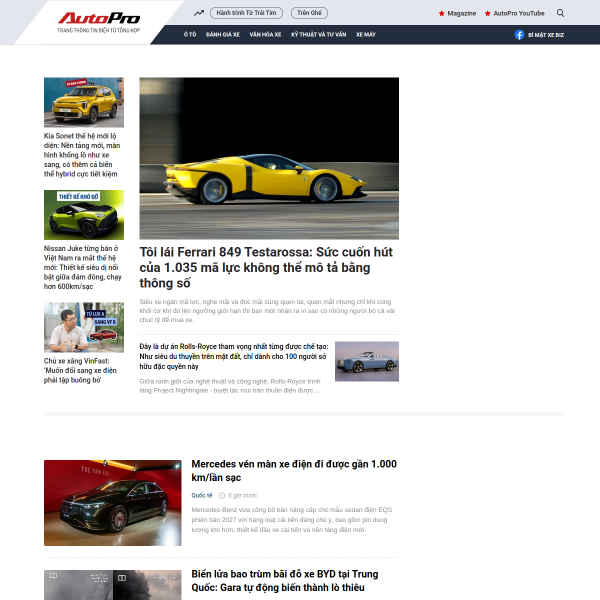Click the clock icon beside 6 giờ trước
600x600 pixels.
pyautogui.click(x=222, y=496)
